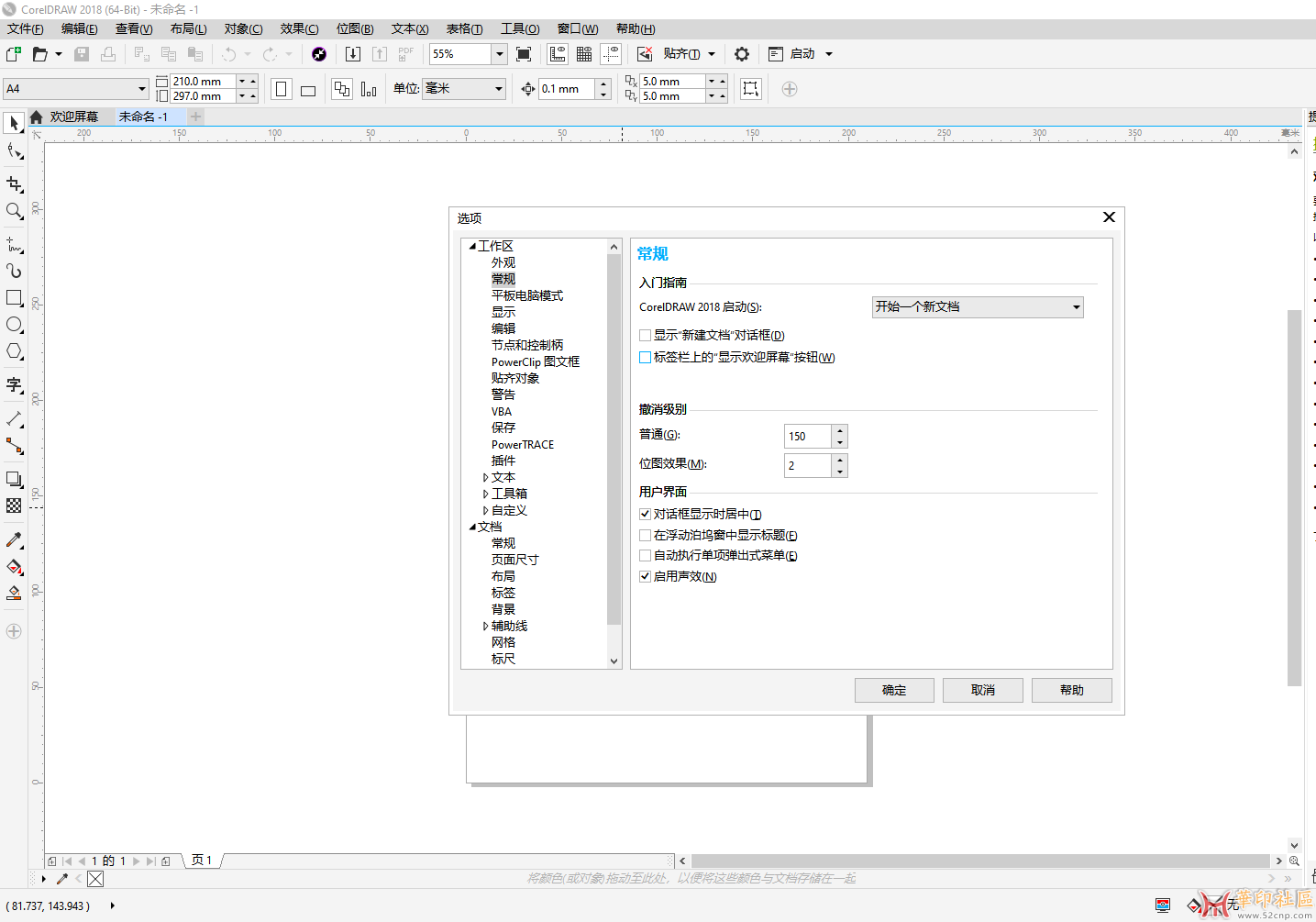
Task: Disable the enable sounds checkbox
Action: click(x=646, y=577)
